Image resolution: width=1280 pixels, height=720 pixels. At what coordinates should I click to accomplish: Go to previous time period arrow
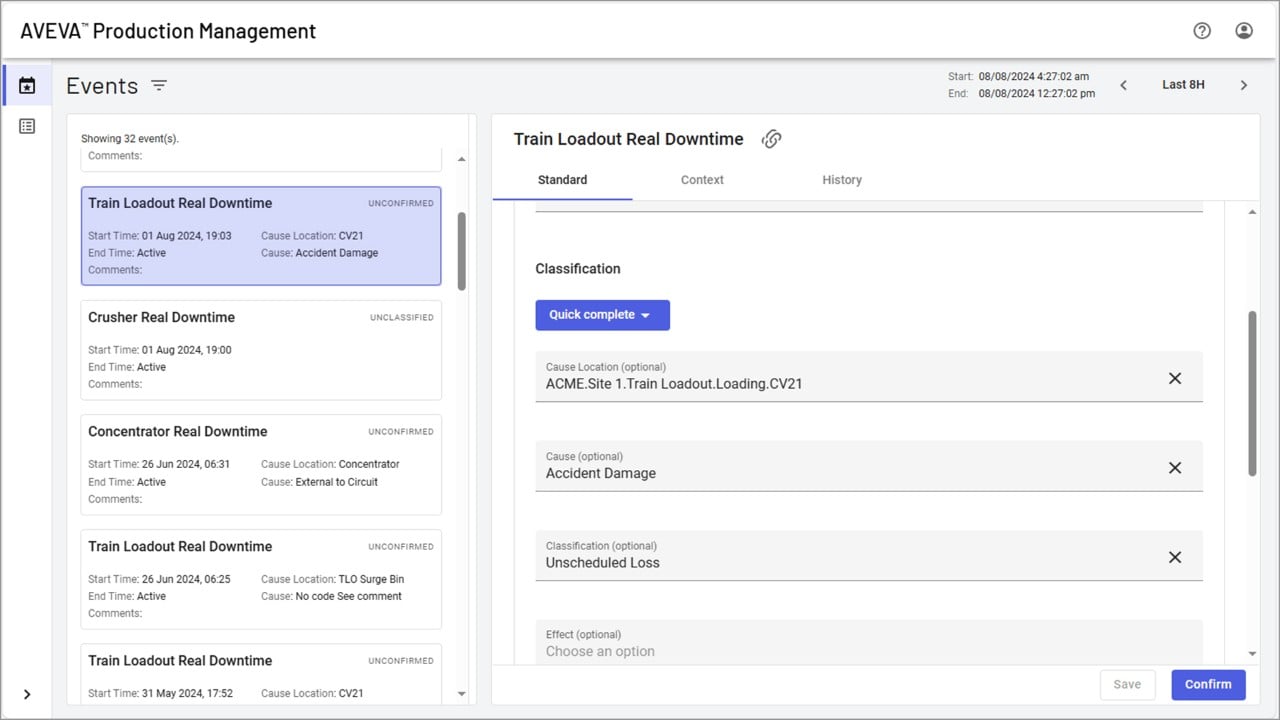(x=1123, y=85)
